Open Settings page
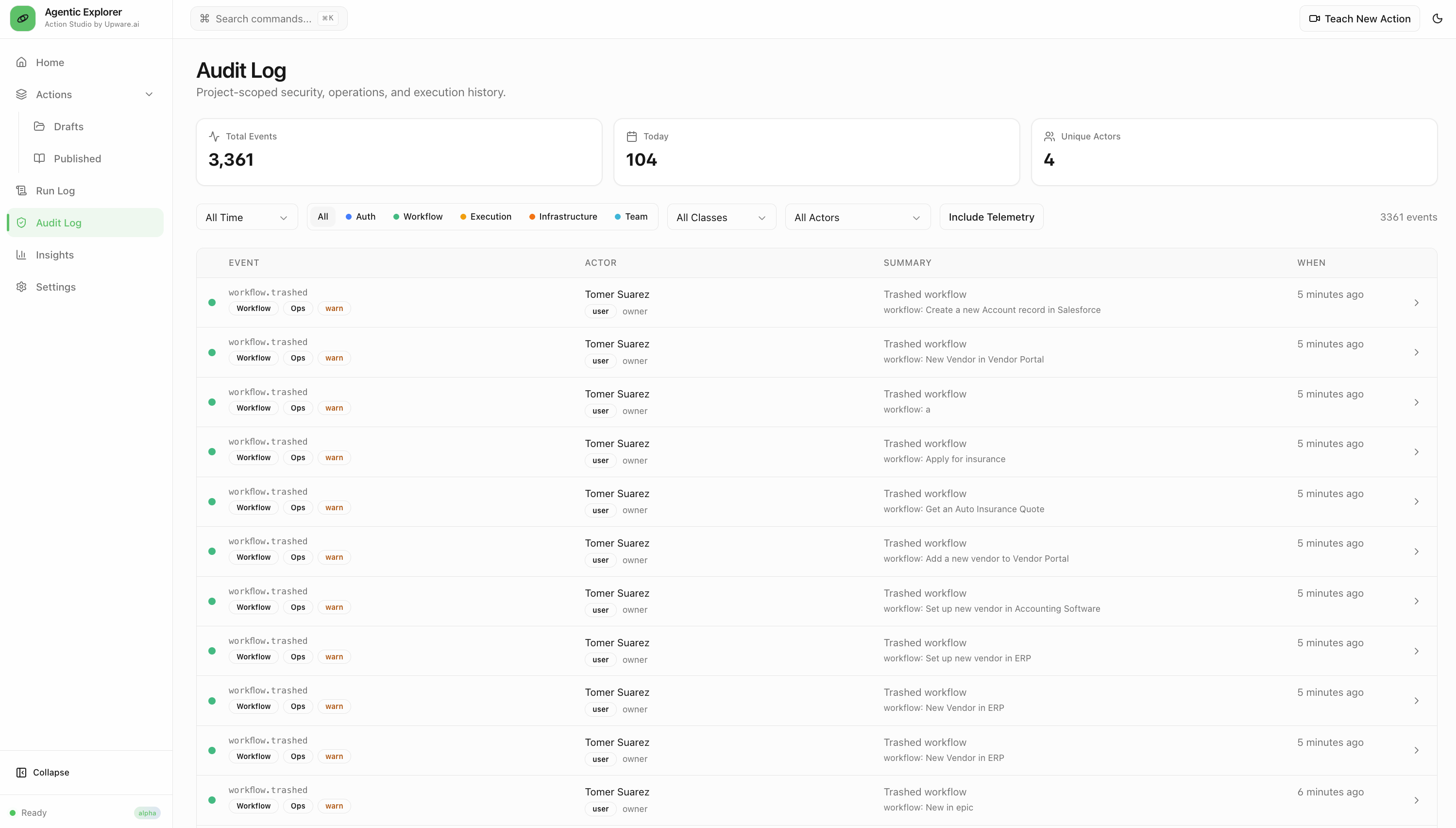 (x=85, y=287)
